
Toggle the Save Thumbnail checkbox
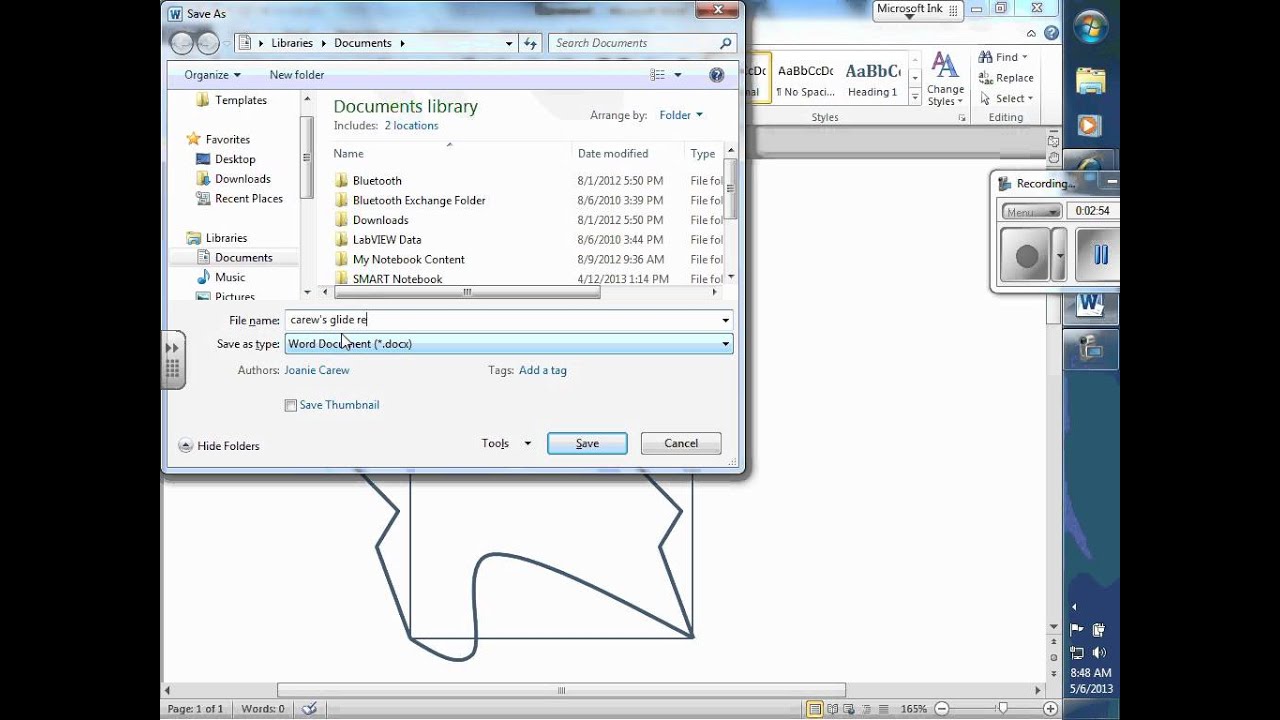(291, 405)
